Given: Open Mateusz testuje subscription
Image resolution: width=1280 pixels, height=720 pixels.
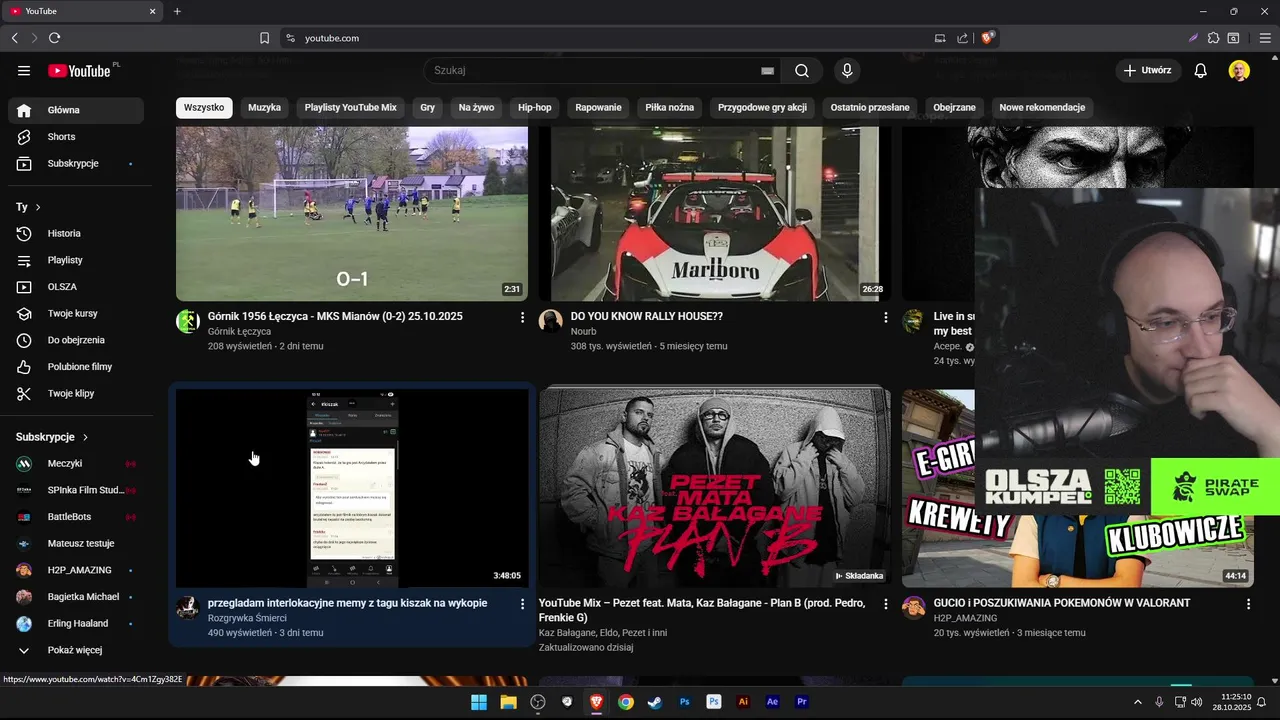Looking at the screenshot, I should (76, 543).
